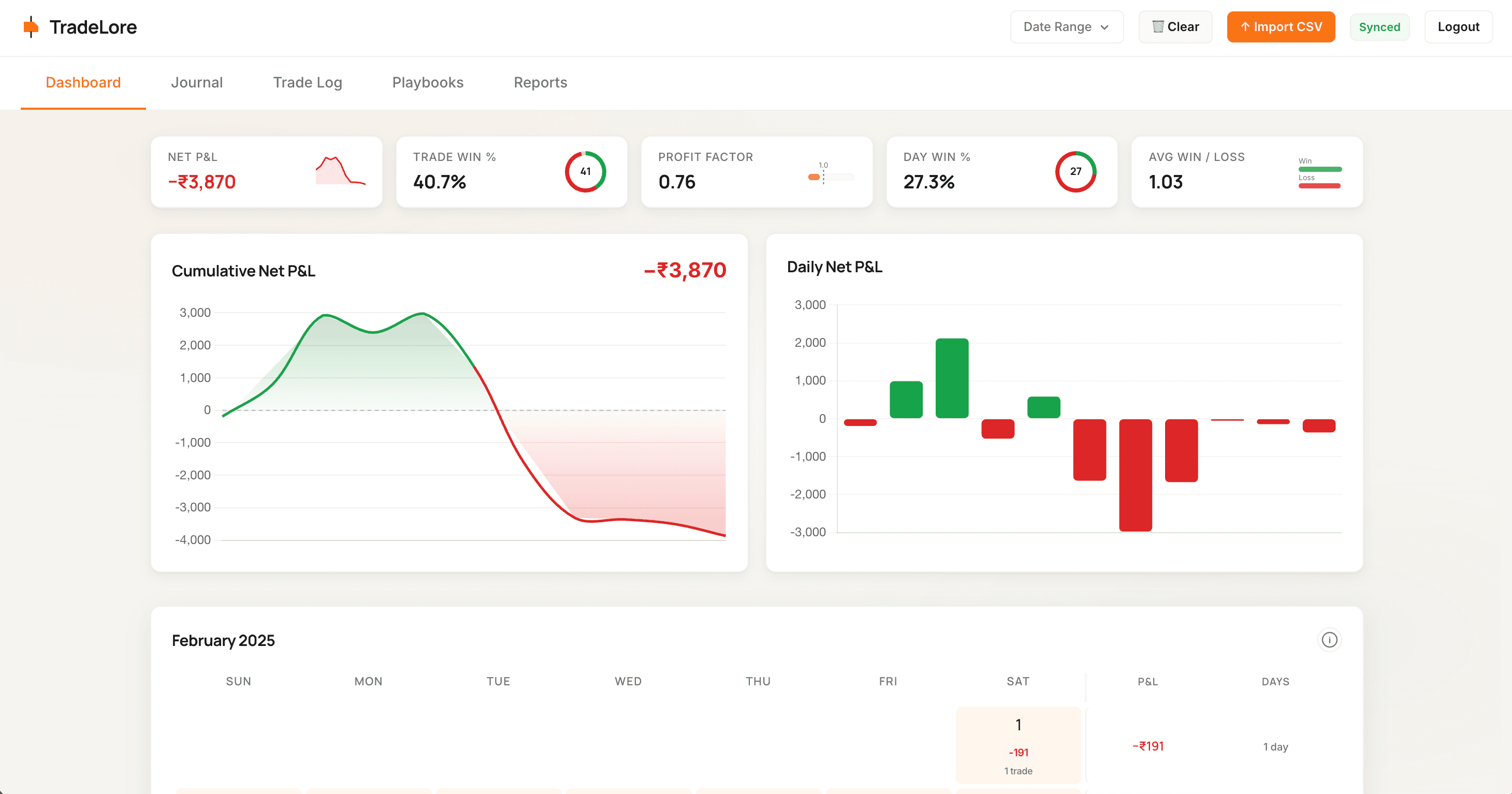Screen dimensions: 1512x794
Task: Click the February 2025 heading
Action: pyautogui.click(x=223, y=640)
